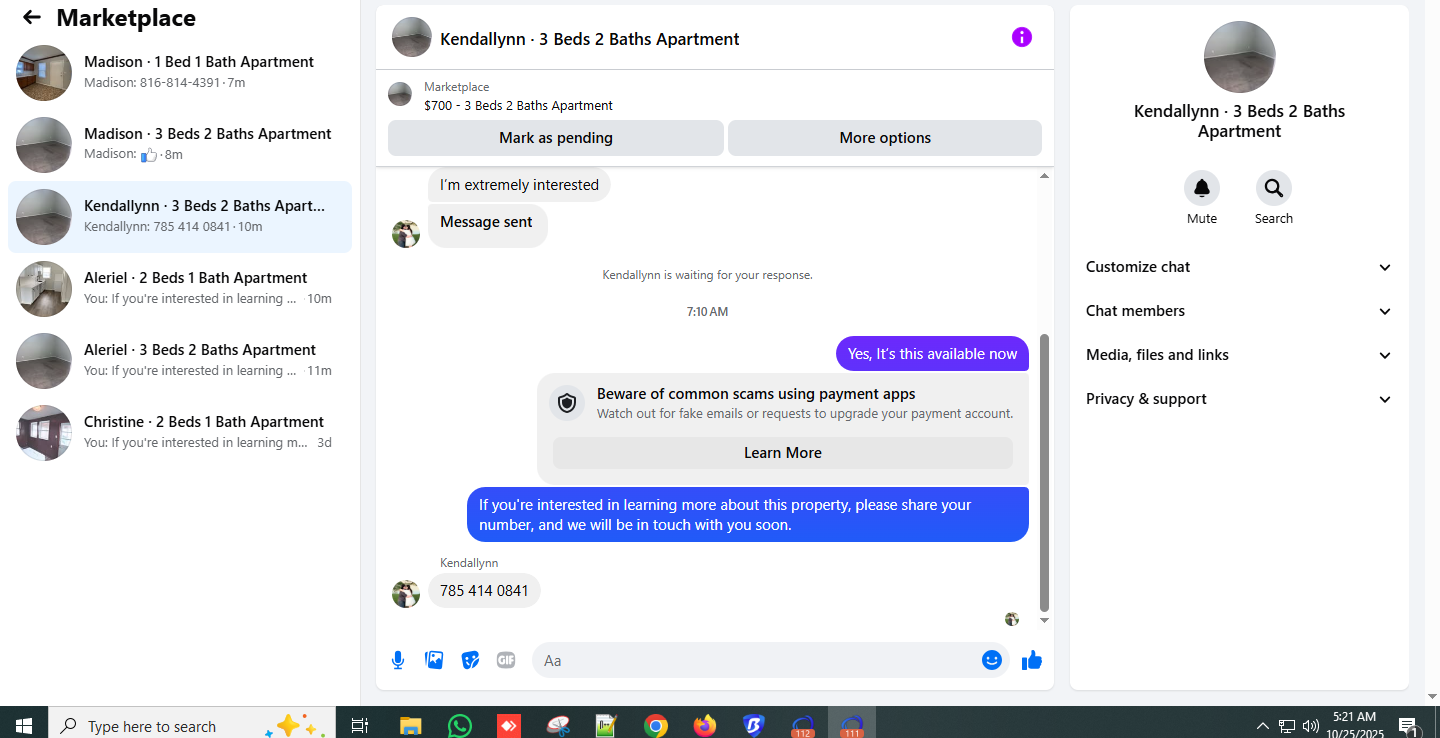
Task: Open the sticker picker icon
Action: [470, 660]
